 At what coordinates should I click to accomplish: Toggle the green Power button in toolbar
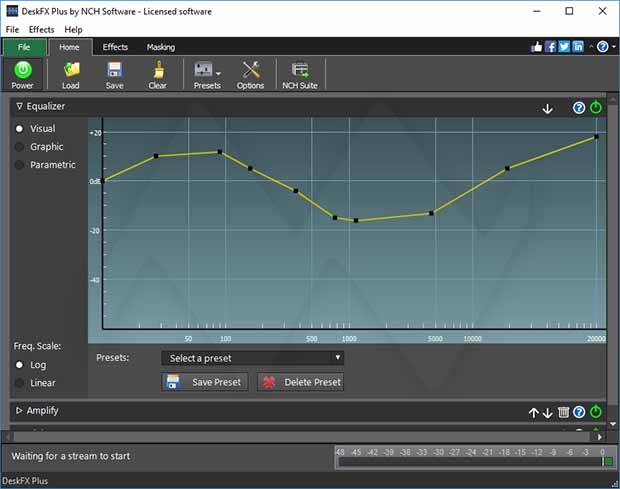point(23,74)
